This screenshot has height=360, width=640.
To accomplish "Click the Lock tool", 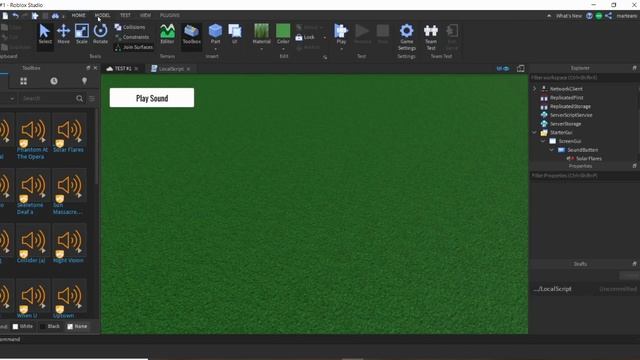I will tap(305, 37).
